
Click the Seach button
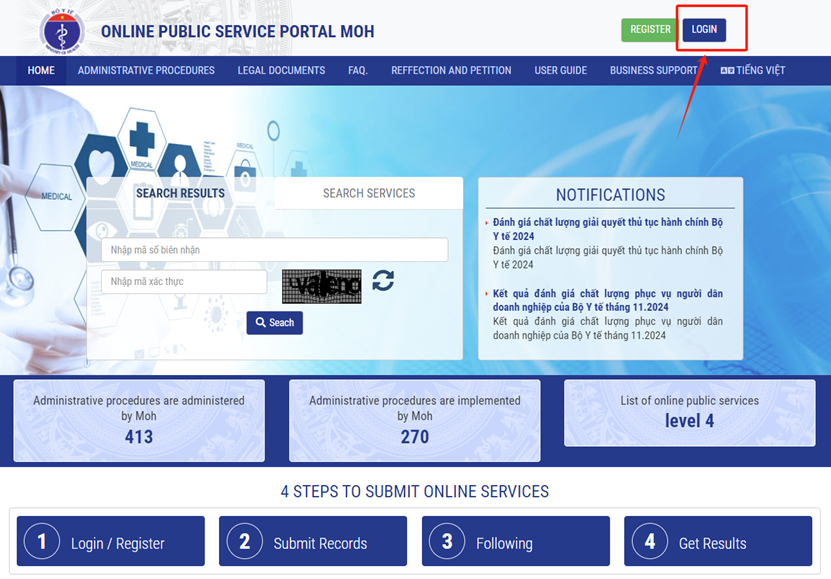(275, 323)
